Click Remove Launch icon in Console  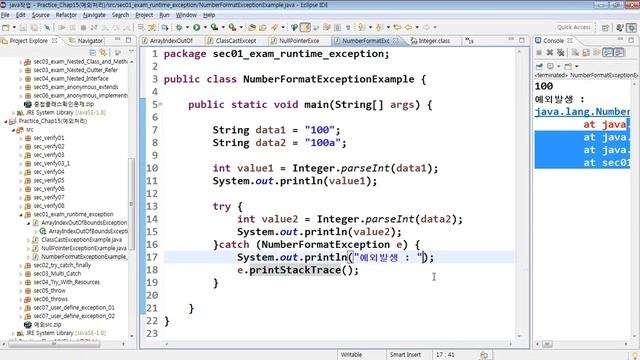(x=550, y=53)
